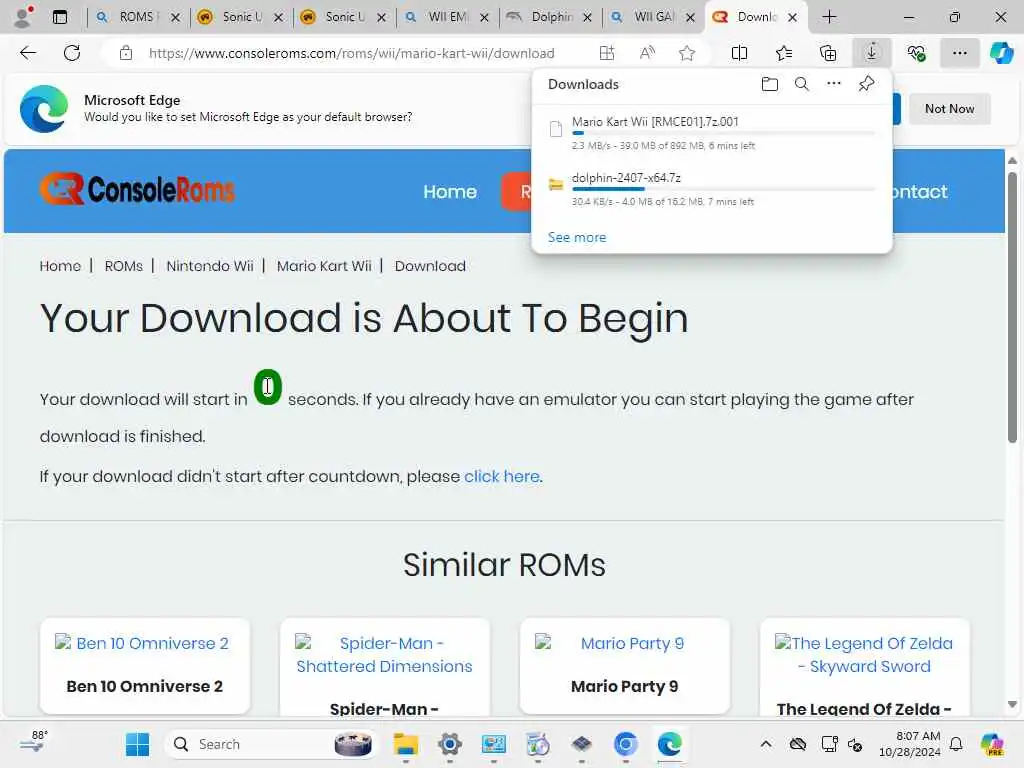Switch to ROMS search tab
Image resolution: width=1024 pixels, height=768 pixels.
tap(138, 17)
